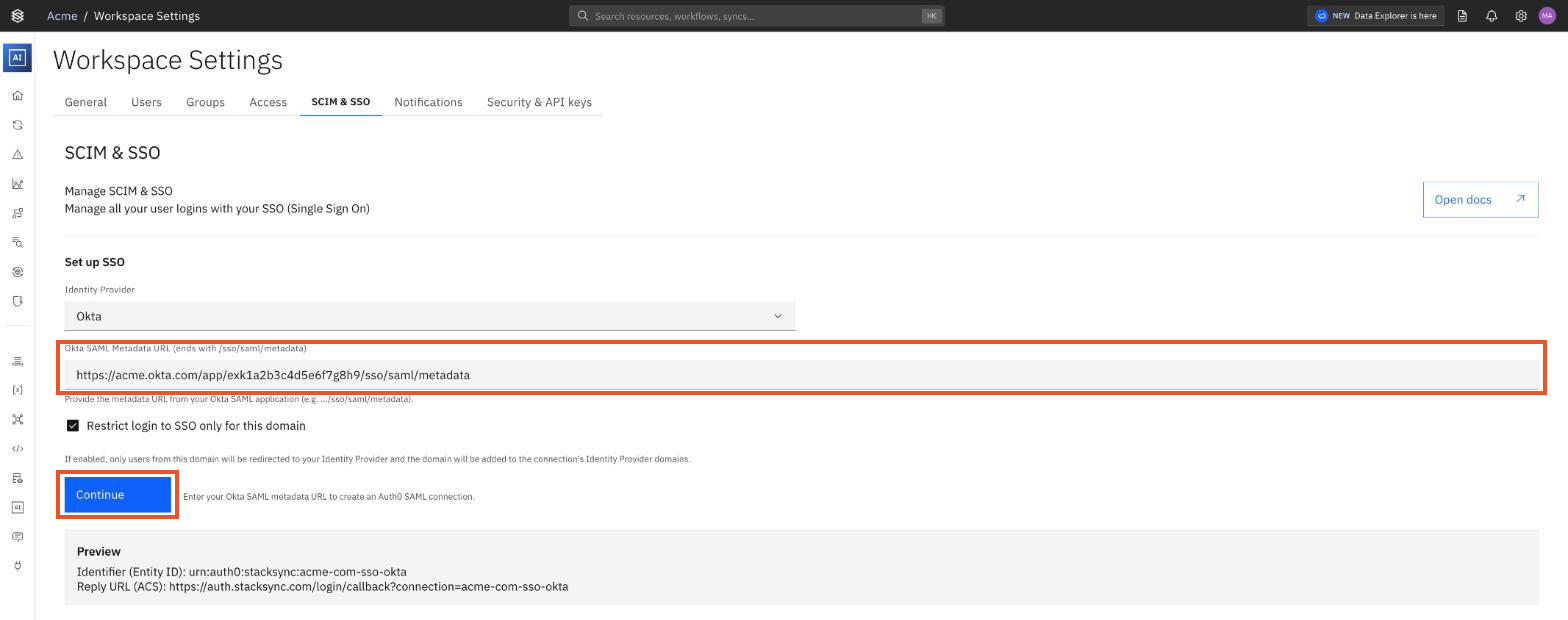Open the network connections sidebar icon

click(x=17, y=420)
